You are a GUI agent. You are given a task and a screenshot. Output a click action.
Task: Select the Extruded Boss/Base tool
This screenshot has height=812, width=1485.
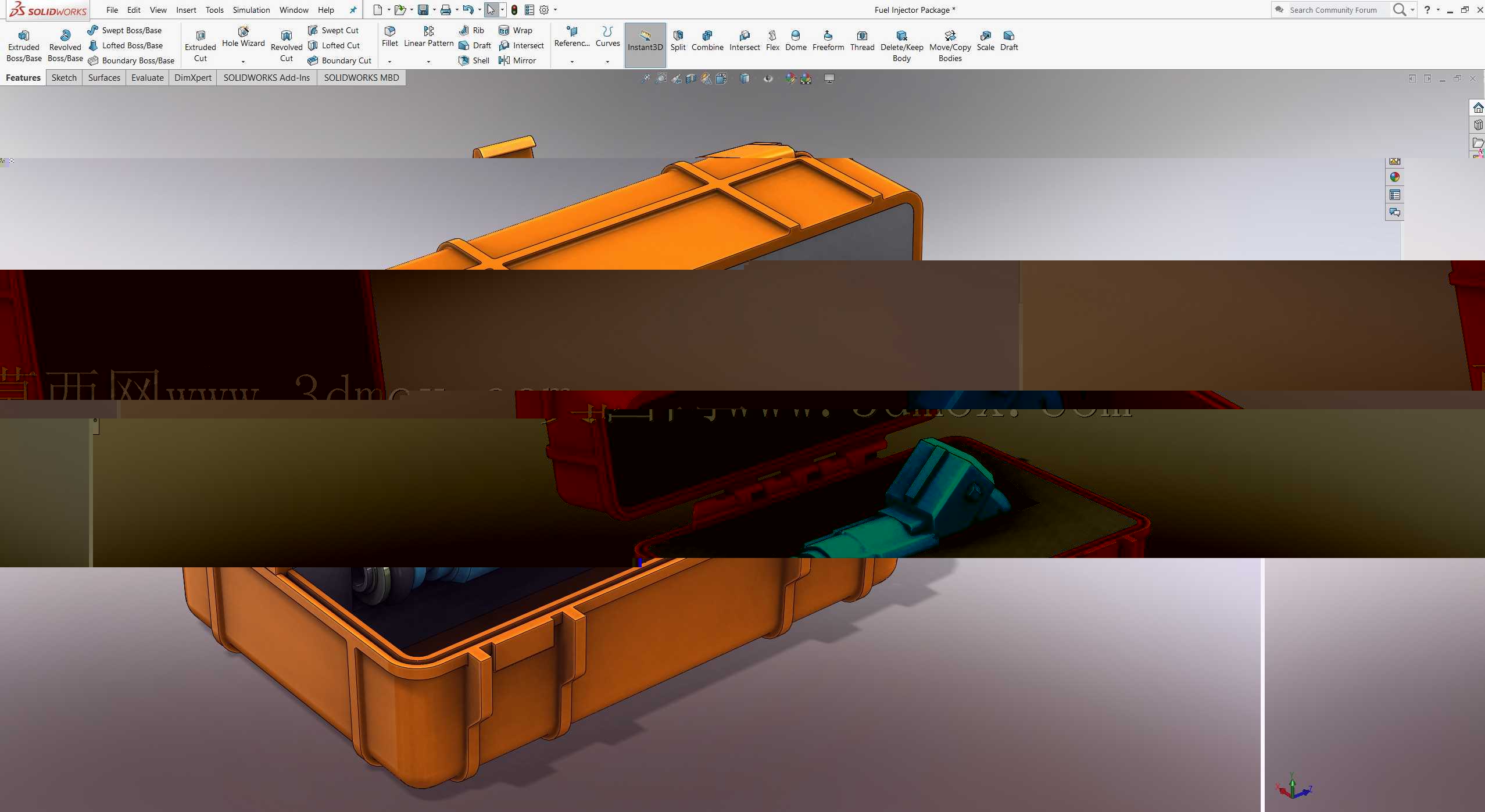click(24, 45)
